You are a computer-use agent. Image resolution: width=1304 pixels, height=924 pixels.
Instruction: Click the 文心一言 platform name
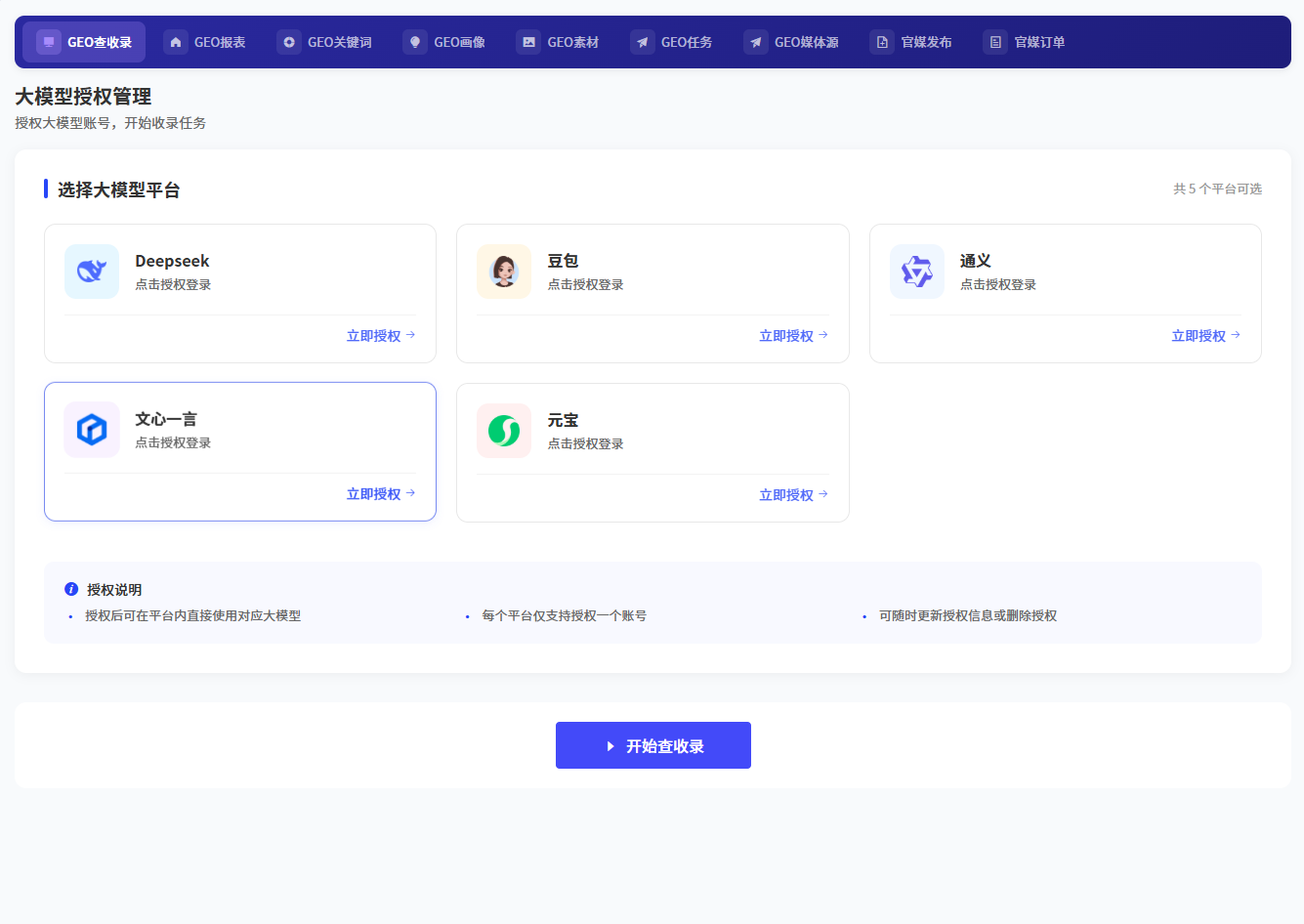[166, 419]
